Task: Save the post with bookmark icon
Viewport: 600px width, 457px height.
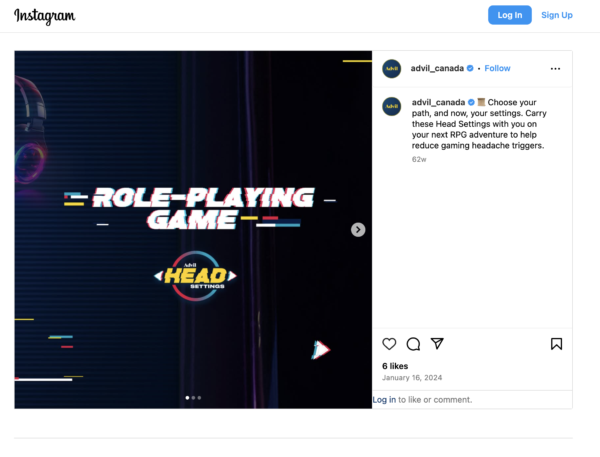Action: [556, 344]
